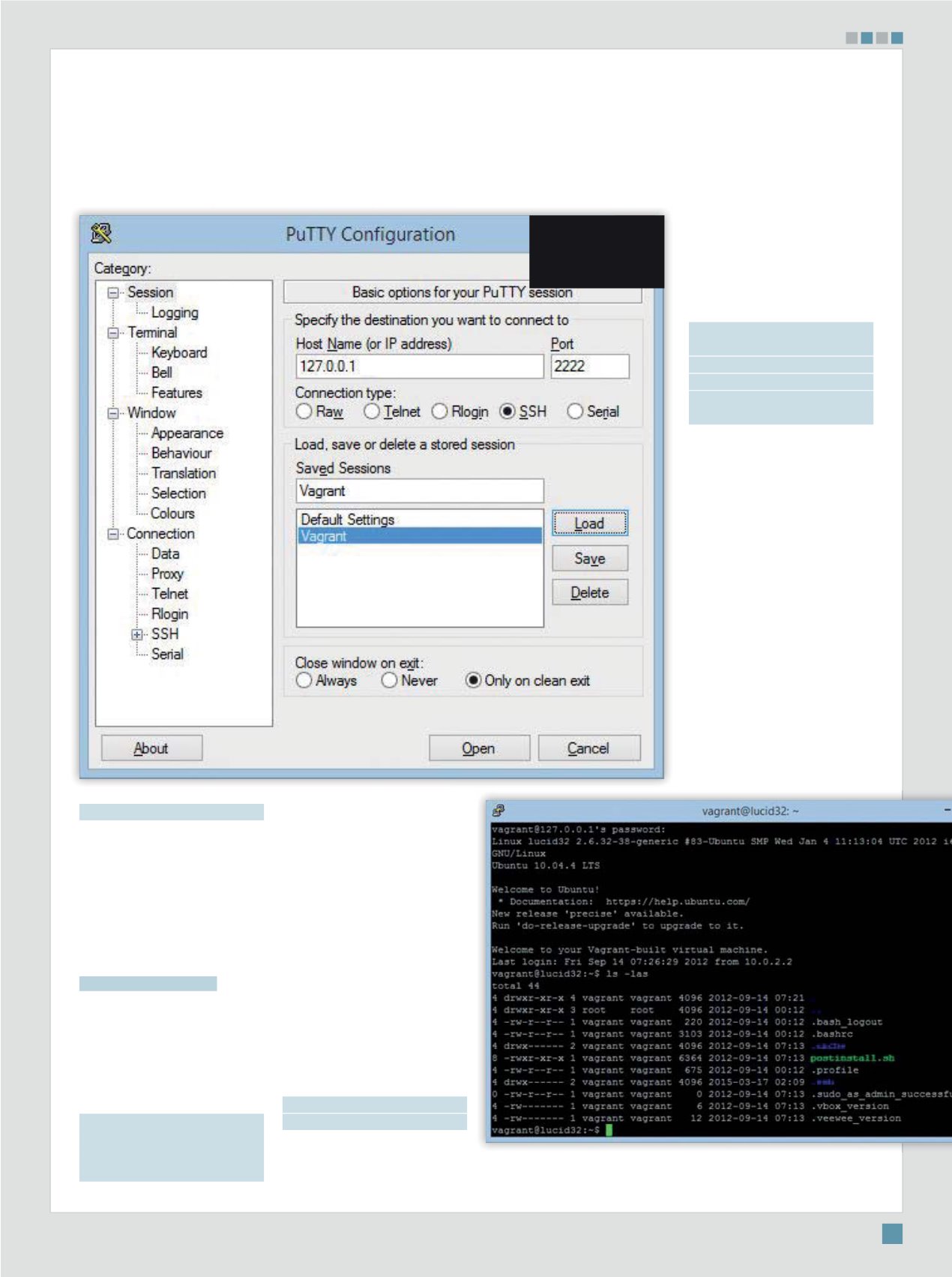952x1277 pixels.
Task: Collapse the Session tree node
Action: click(x=113, y=293)
